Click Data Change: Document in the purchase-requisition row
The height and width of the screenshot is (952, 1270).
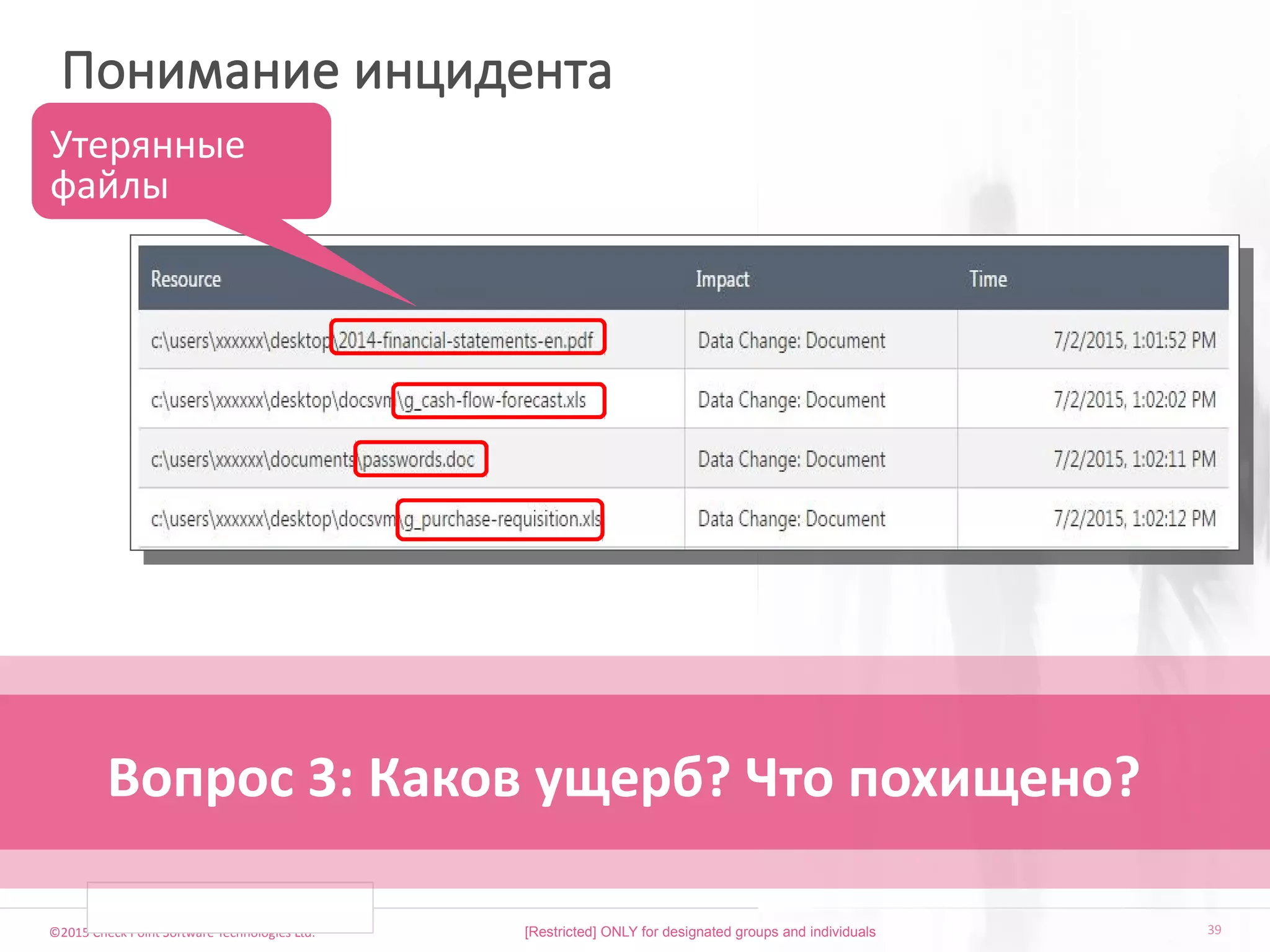click(x=792, y=519)
